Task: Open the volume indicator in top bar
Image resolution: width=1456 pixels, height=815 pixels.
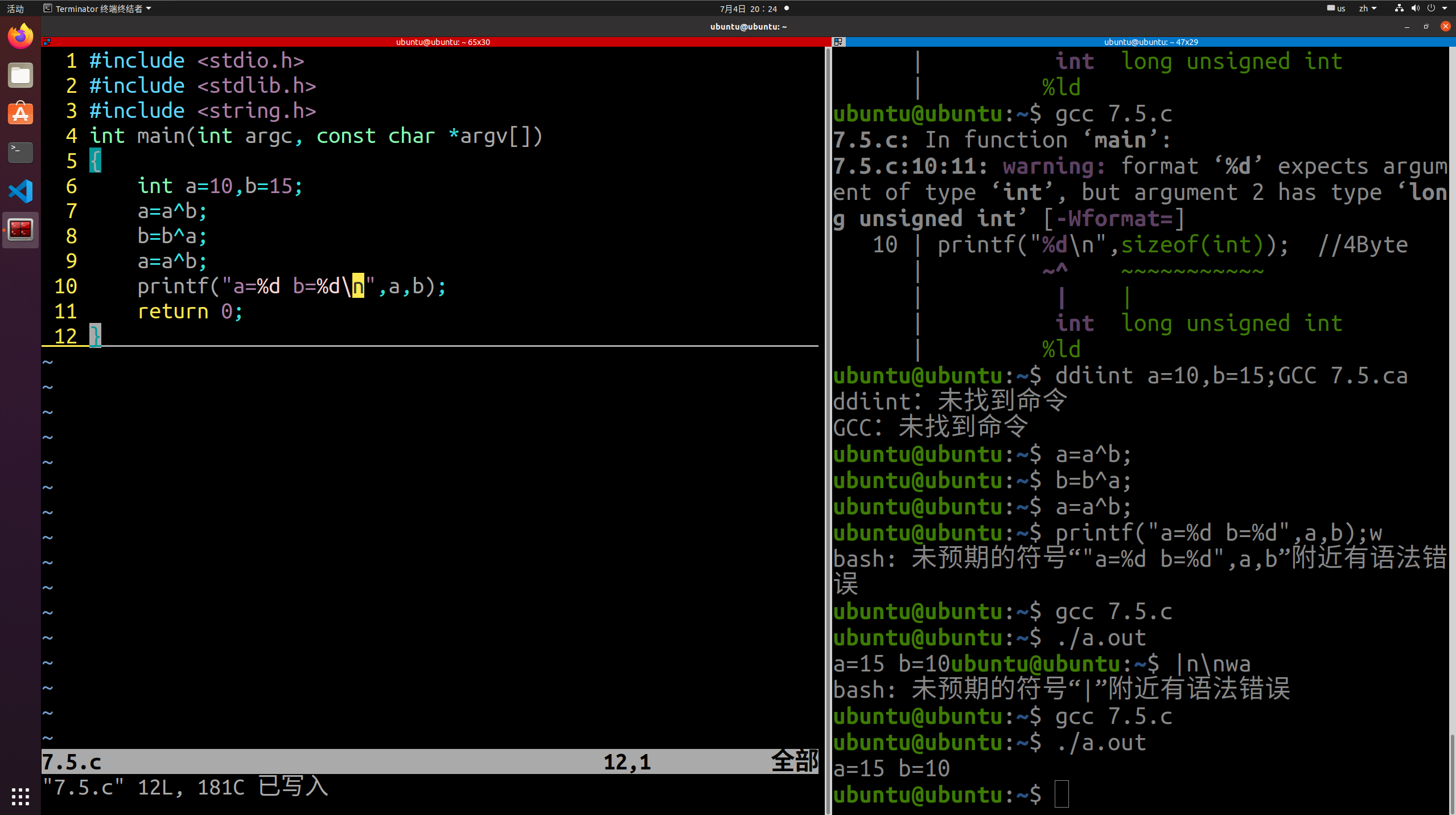Action: (1415, 9)
